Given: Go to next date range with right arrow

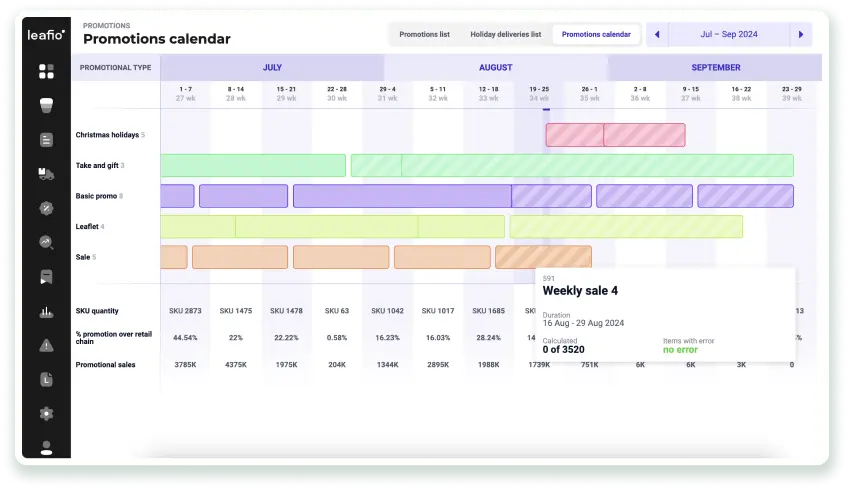Looking at the screenshot, I should [801, 35].
